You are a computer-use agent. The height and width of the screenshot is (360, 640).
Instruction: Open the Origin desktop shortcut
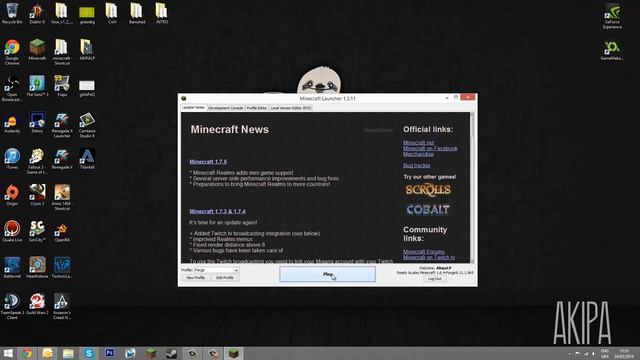coord(12,195)
